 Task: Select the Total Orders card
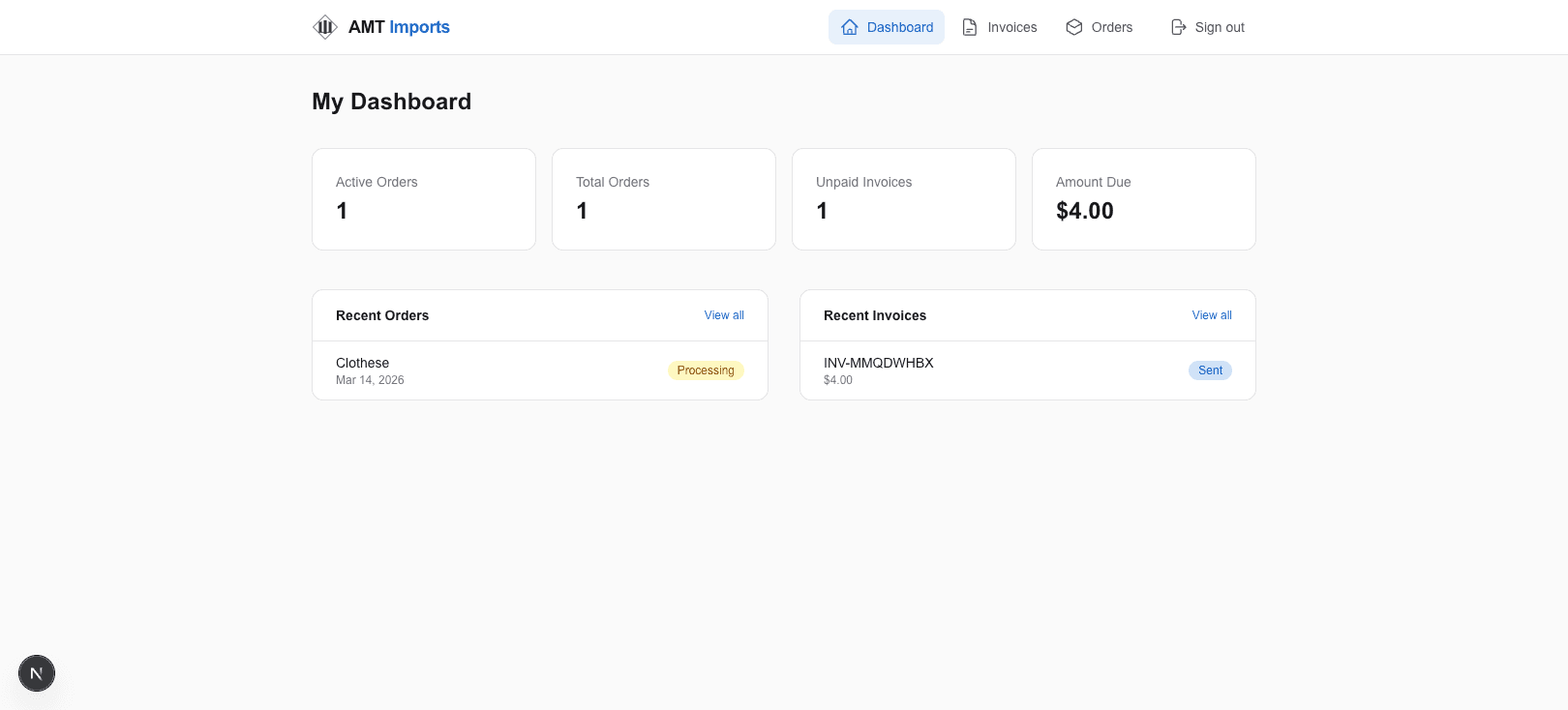pos(664,199)
